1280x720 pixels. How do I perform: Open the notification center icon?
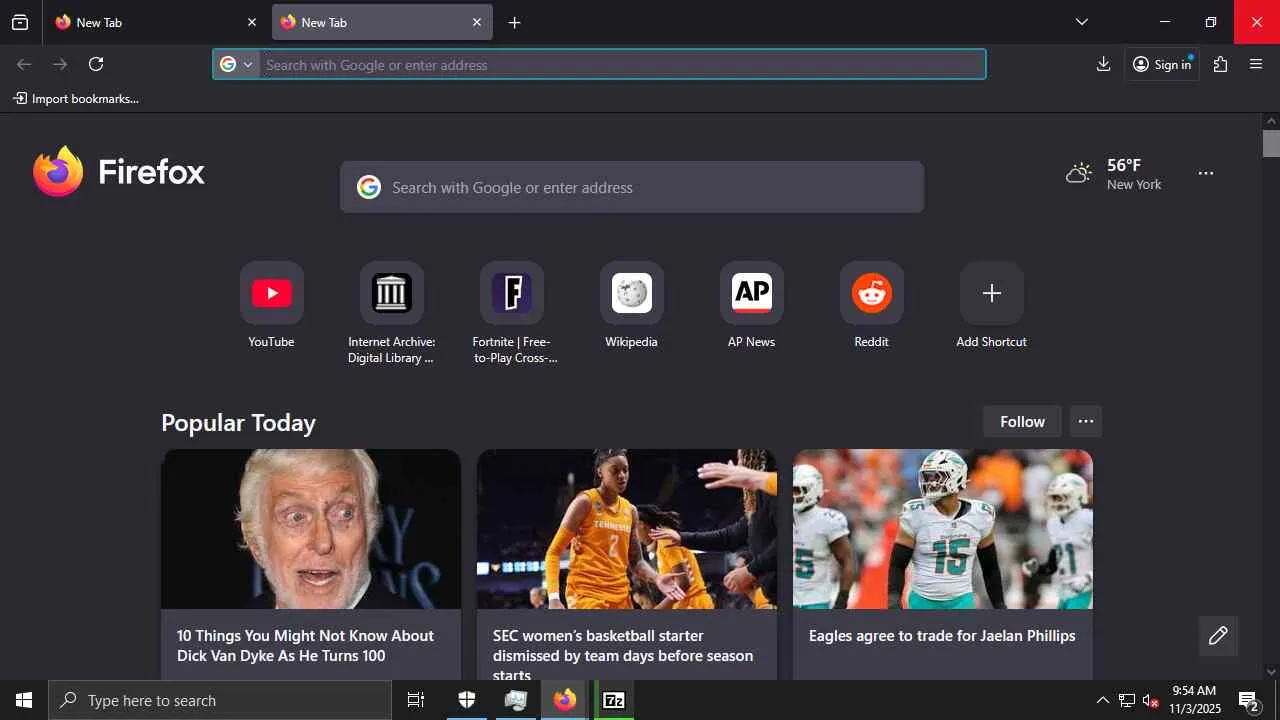(1249, 700)
